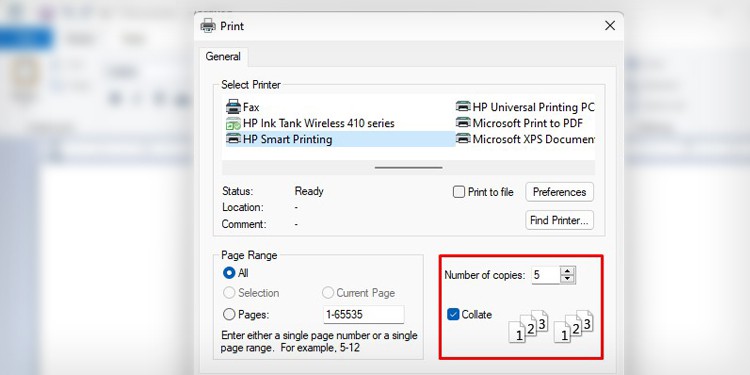This screenshot has width=750, height=375.
Task: Select the Fax printer icon
Action: click(x=233, y=107)
